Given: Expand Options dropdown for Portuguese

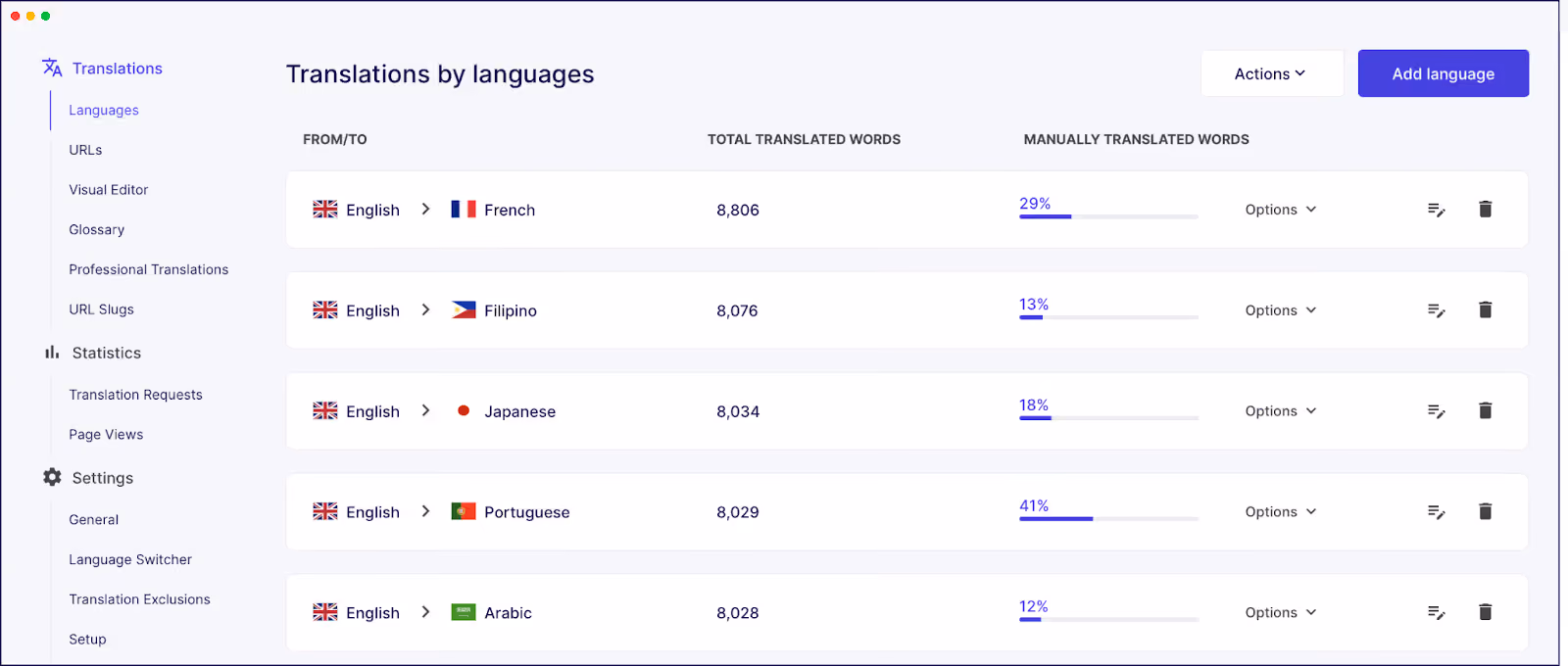Looking at the screenshot, I should (1281, 512).
